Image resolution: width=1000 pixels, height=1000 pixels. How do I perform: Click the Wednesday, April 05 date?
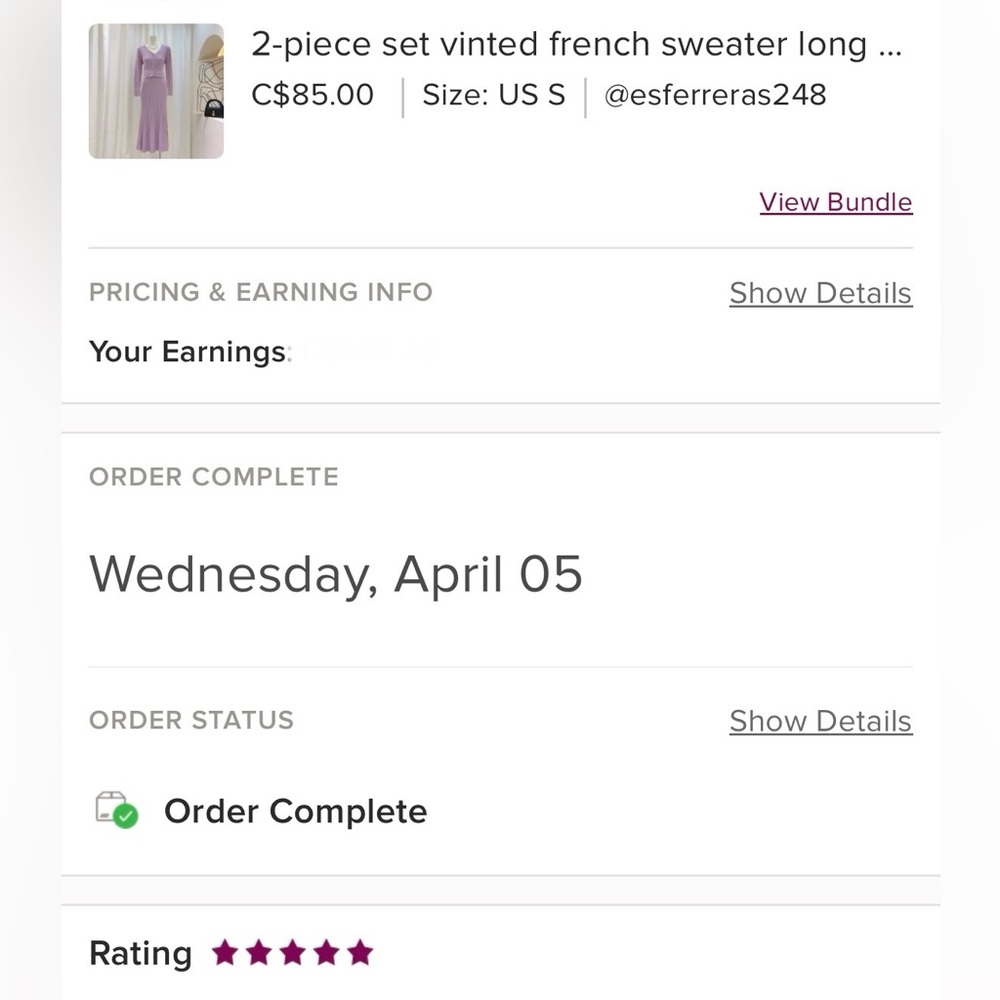click(335, 575)
